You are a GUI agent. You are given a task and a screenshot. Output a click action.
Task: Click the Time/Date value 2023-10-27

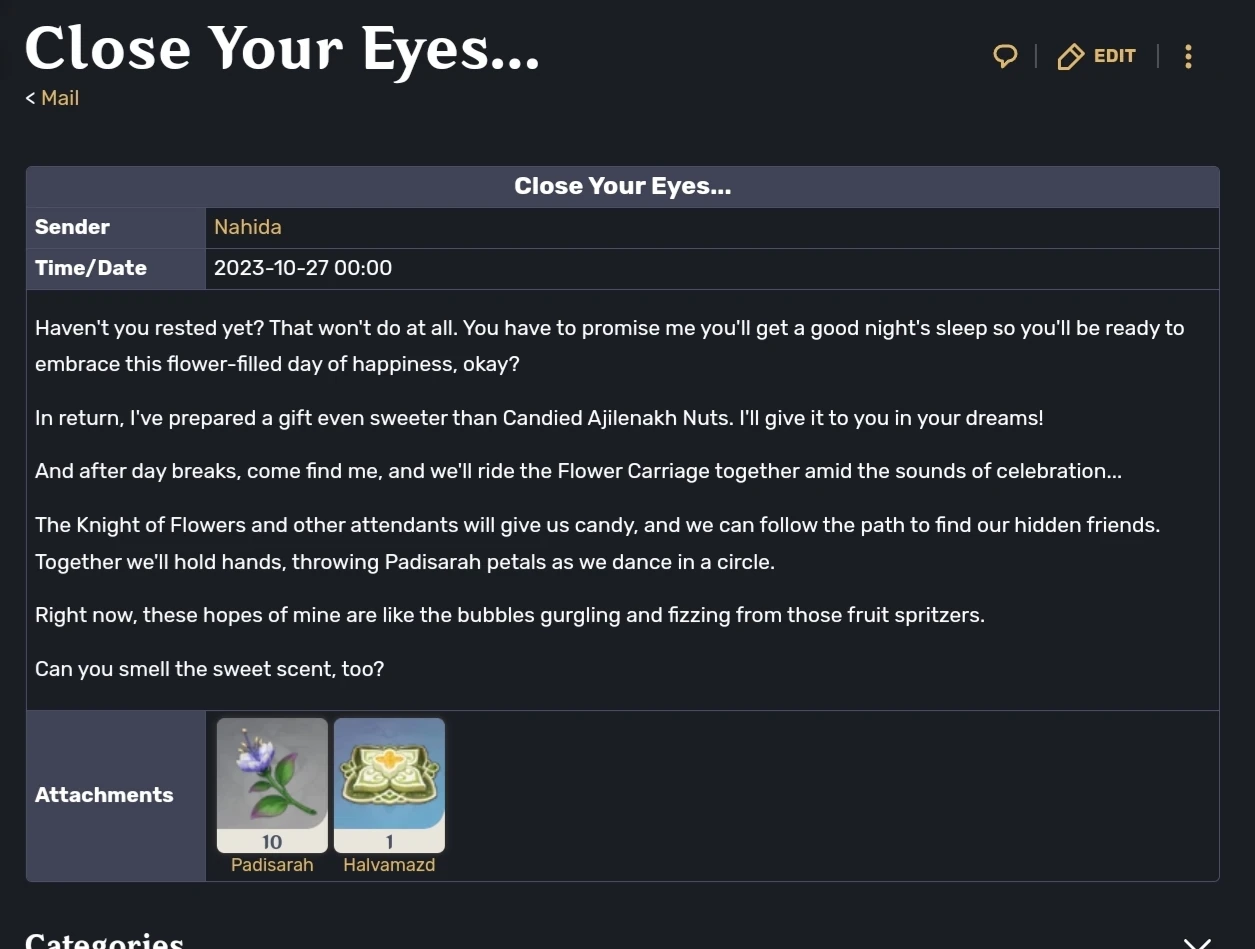point(302,268)
